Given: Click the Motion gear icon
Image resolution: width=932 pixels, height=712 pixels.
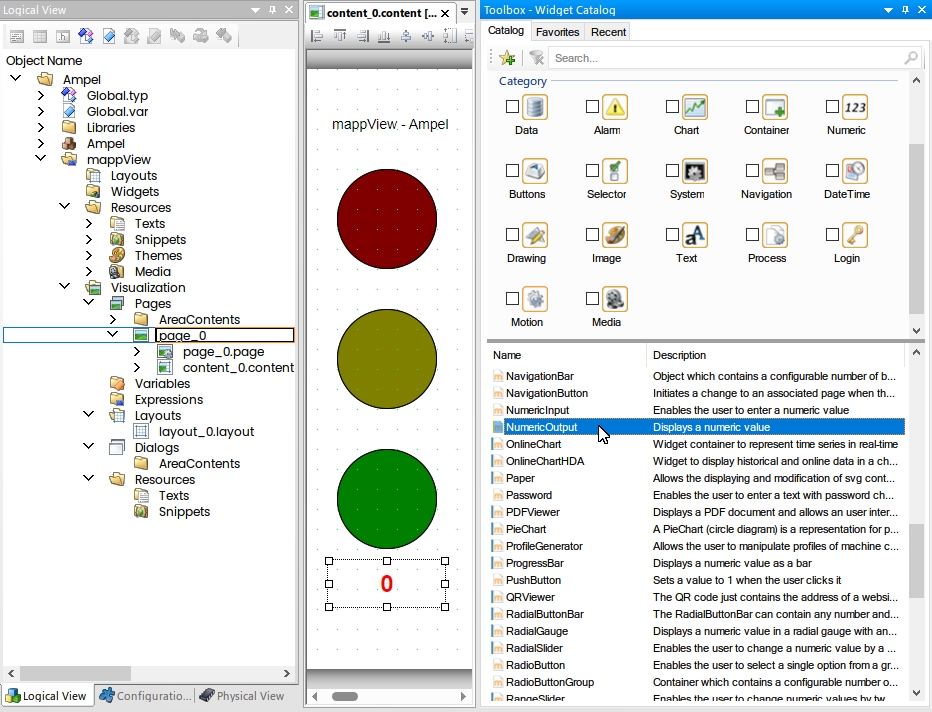Looking at the screenshot, I should (x=535, y=299).
